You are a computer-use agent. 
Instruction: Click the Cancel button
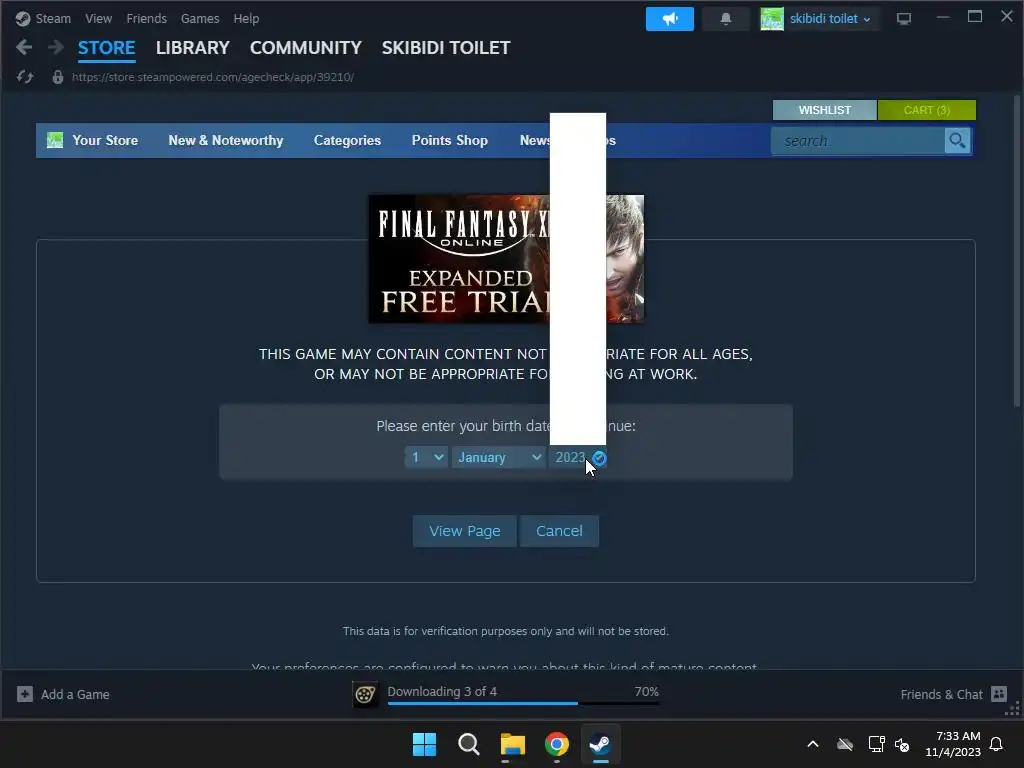click(x=559, y=531)
